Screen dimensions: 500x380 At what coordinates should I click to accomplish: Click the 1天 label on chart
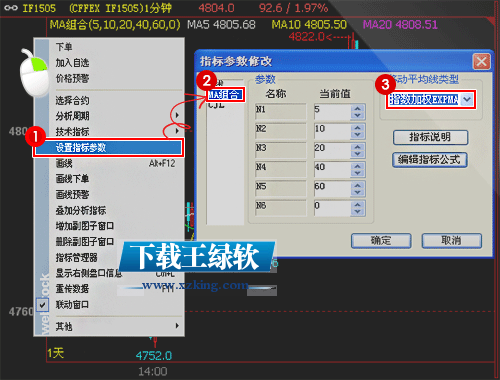(x=55, y=353)
